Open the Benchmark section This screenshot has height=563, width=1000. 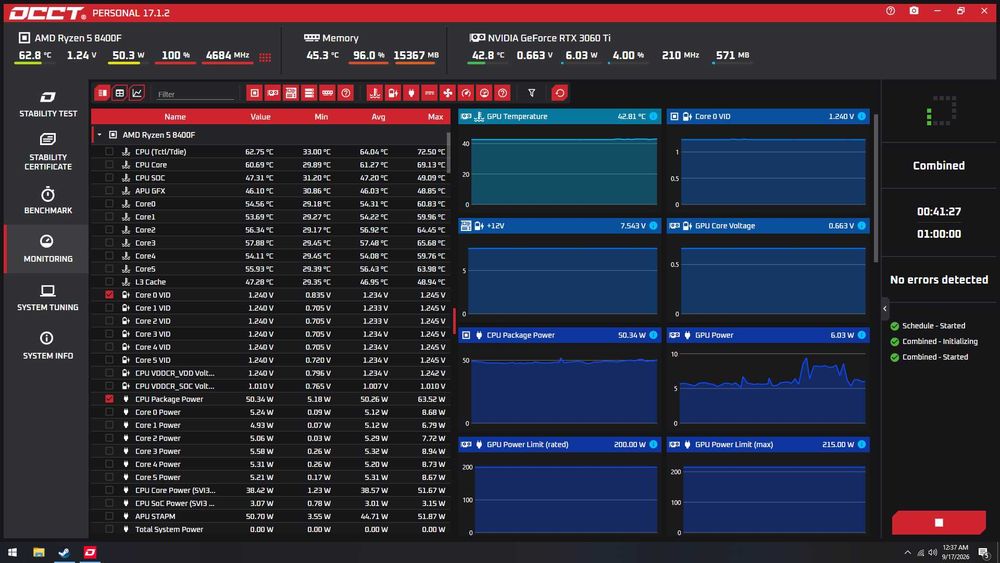pyautogui.click(x=48, y=200)
